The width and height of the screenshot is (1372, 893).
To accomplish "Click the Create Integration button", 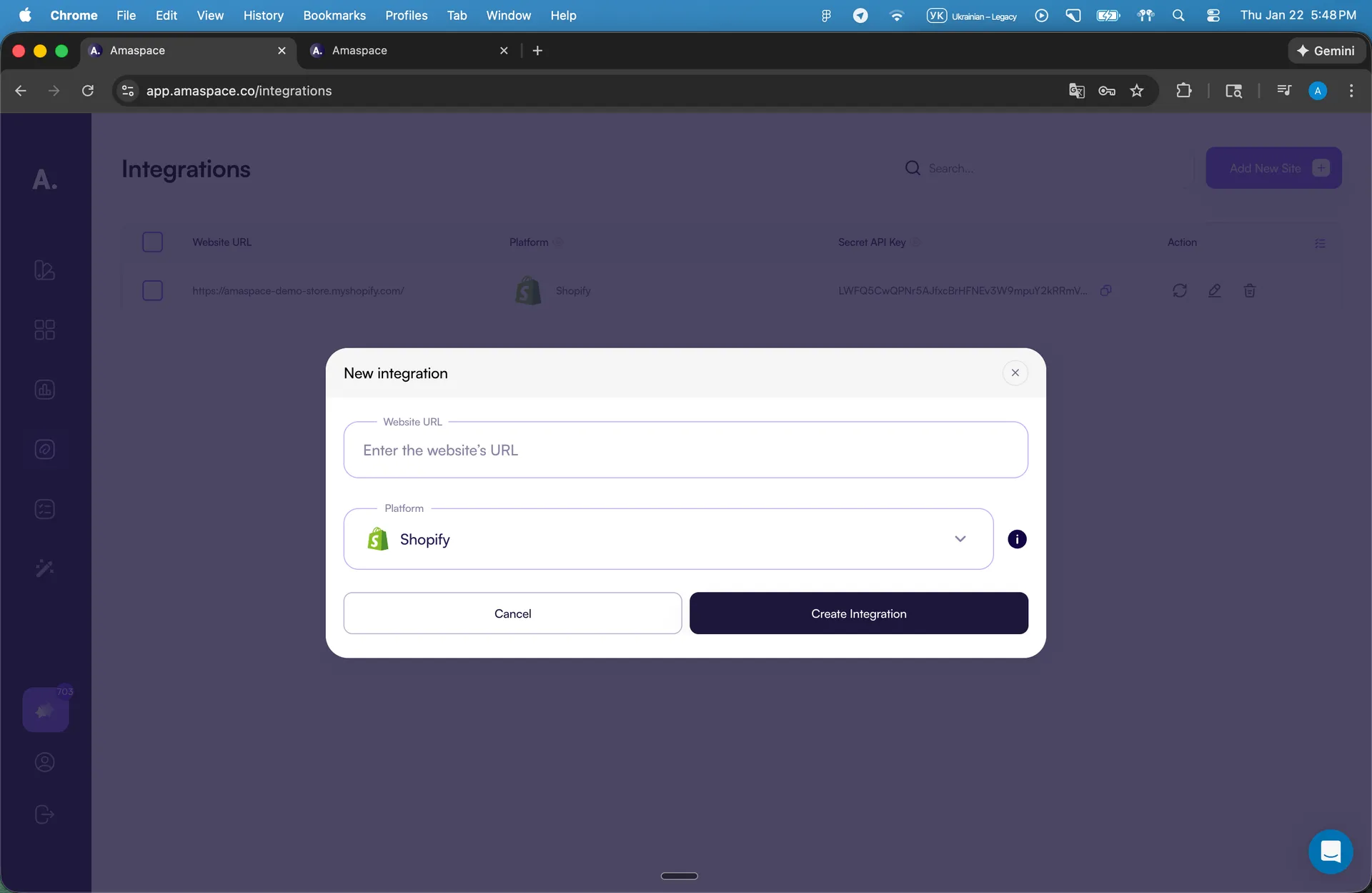I will (858, 613).
